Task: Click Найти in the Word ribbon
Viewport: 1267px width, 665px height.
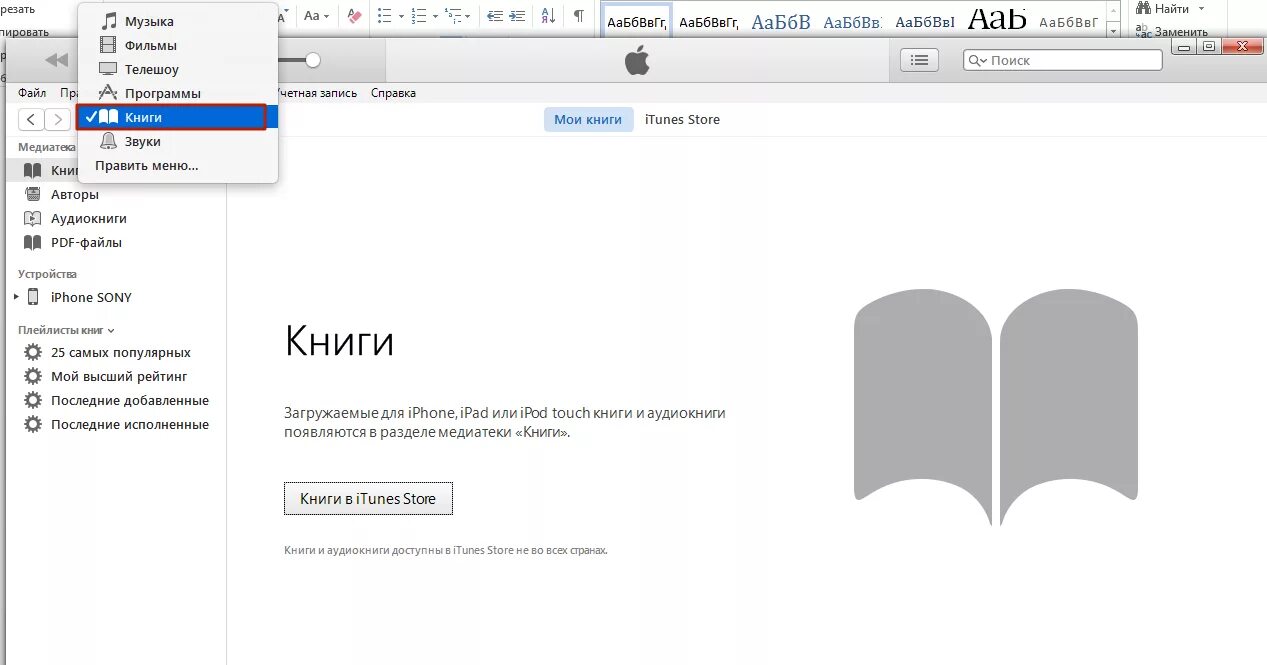Action: 1163,8
